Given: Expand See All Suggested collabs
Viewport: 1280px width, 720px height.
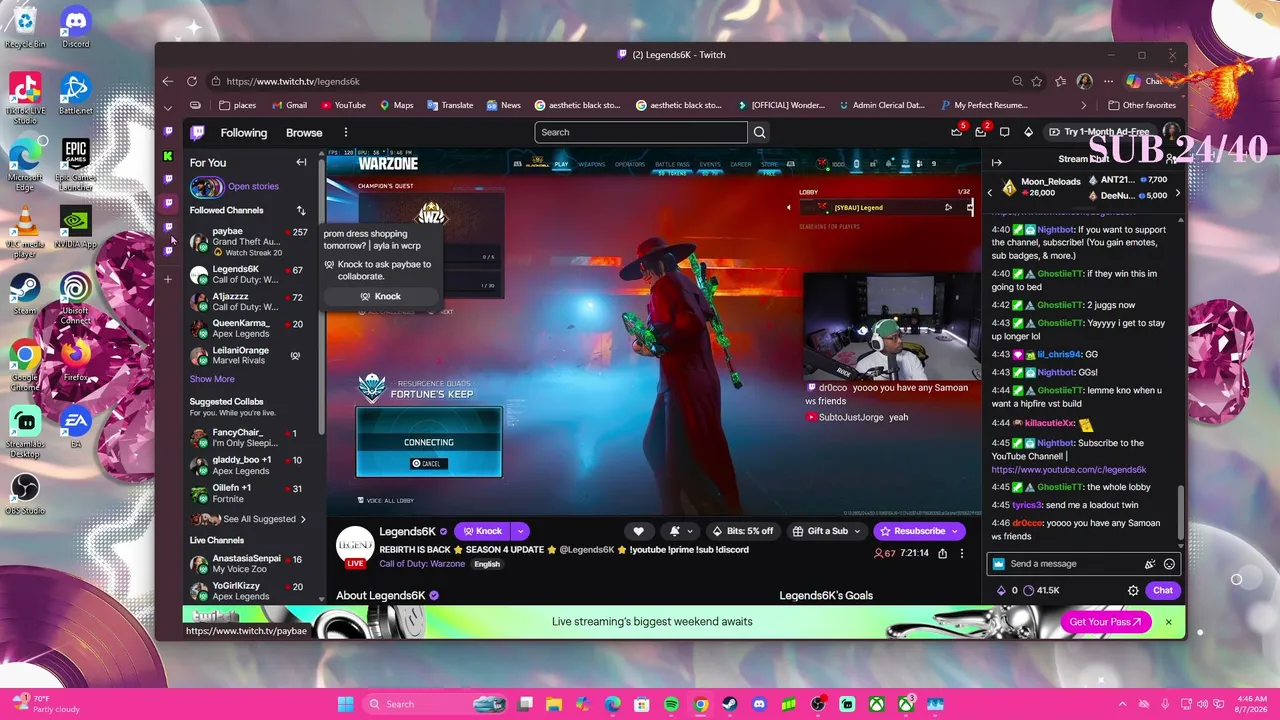Looking at the screenshot, I should [x=264, y=519].
